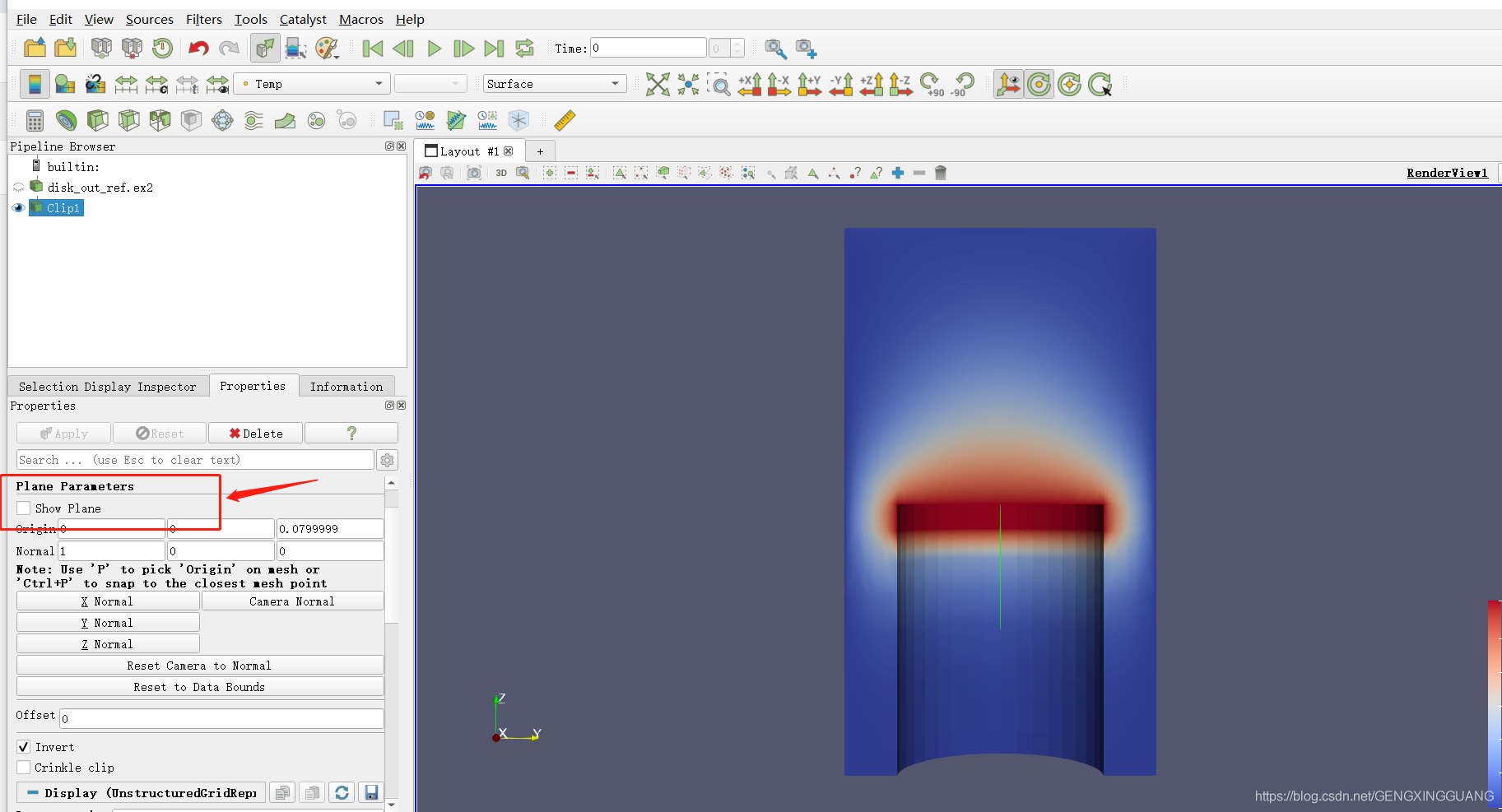Click the Undo red arrow icon

[x=198, y=49]
